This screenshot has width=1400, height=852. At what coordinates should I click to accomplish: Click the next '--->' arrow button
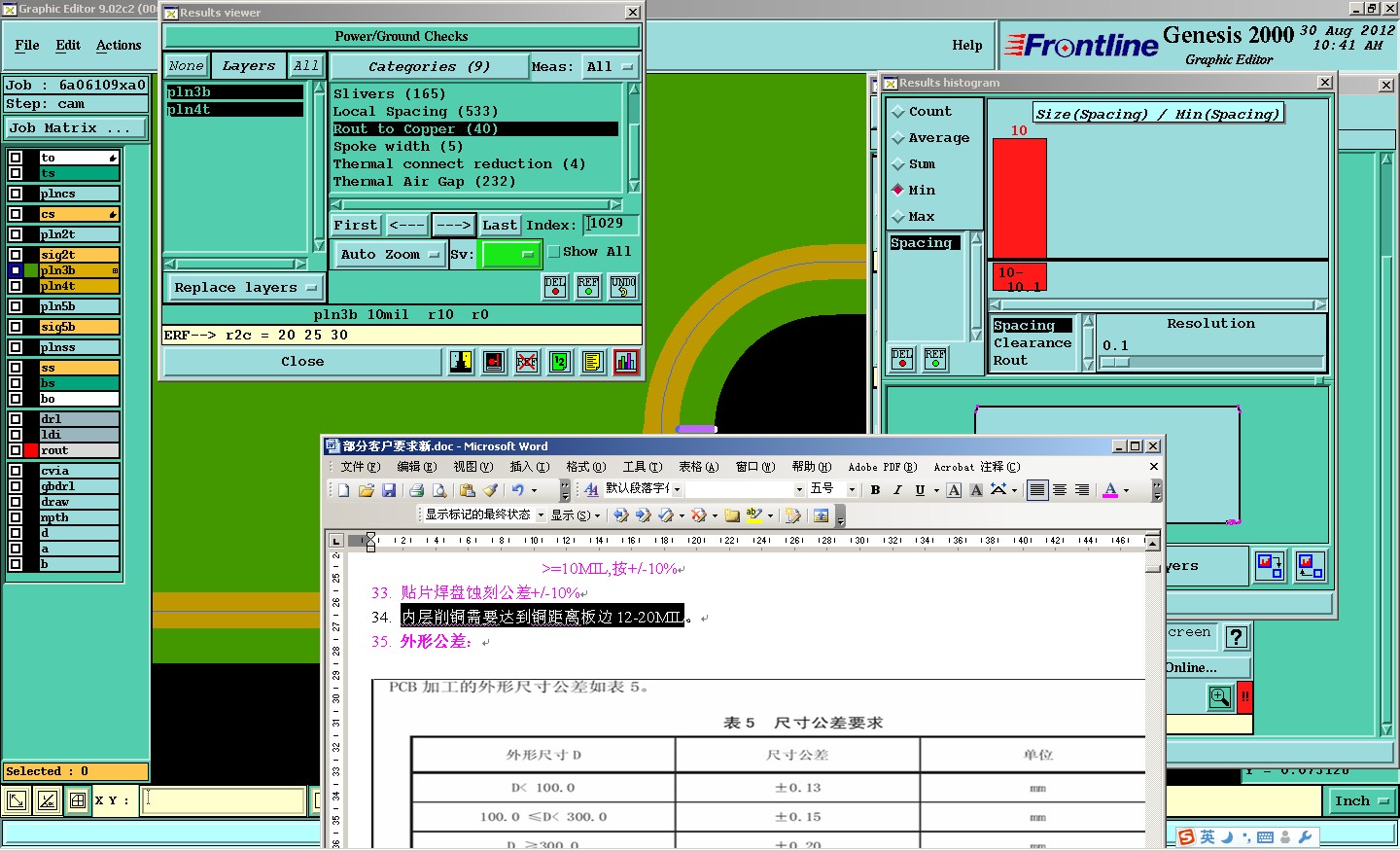pos(454,226)
